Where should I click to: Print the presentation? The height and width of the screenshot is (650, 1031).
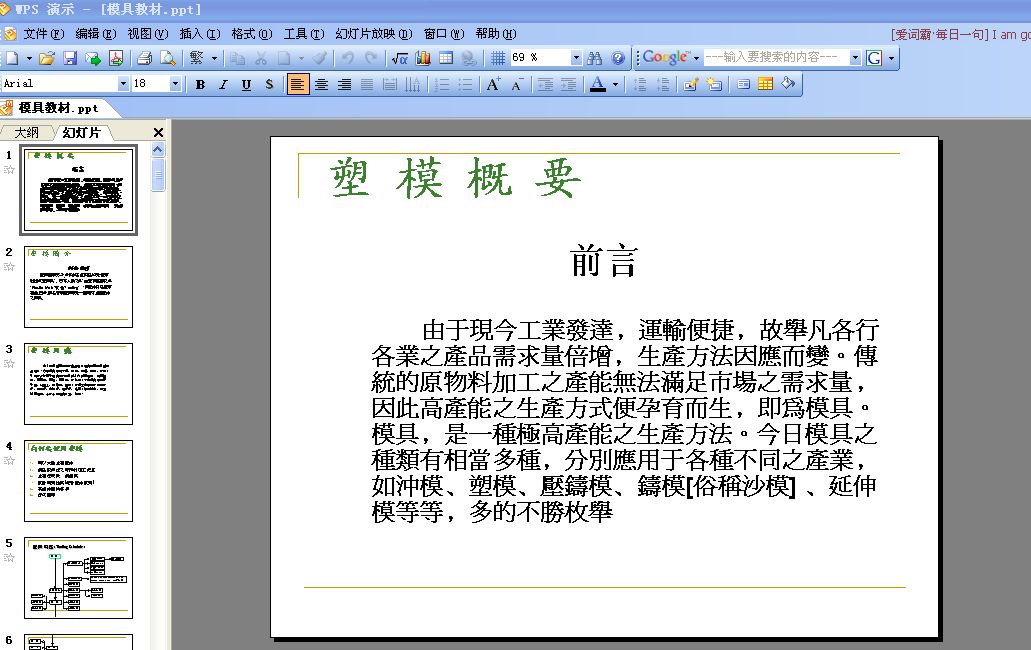145,58
